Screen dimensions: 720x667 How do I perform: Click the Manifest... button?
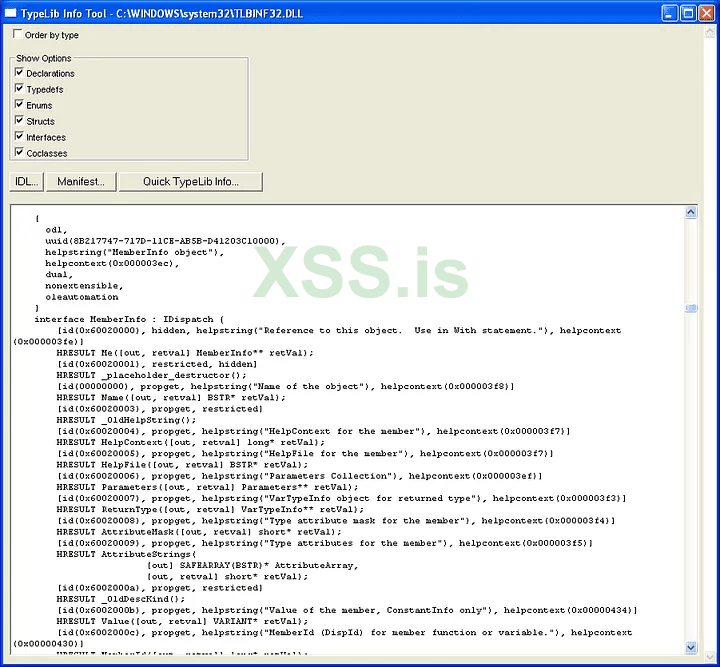click(x=81, y=182)
